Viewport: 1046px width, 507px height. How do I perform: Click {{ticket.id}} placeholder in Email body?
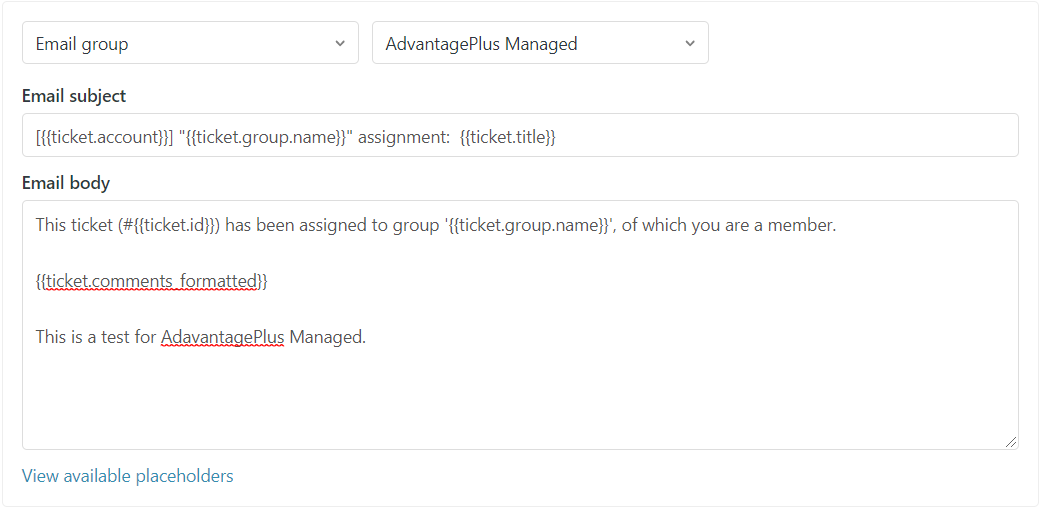(176, 225)
